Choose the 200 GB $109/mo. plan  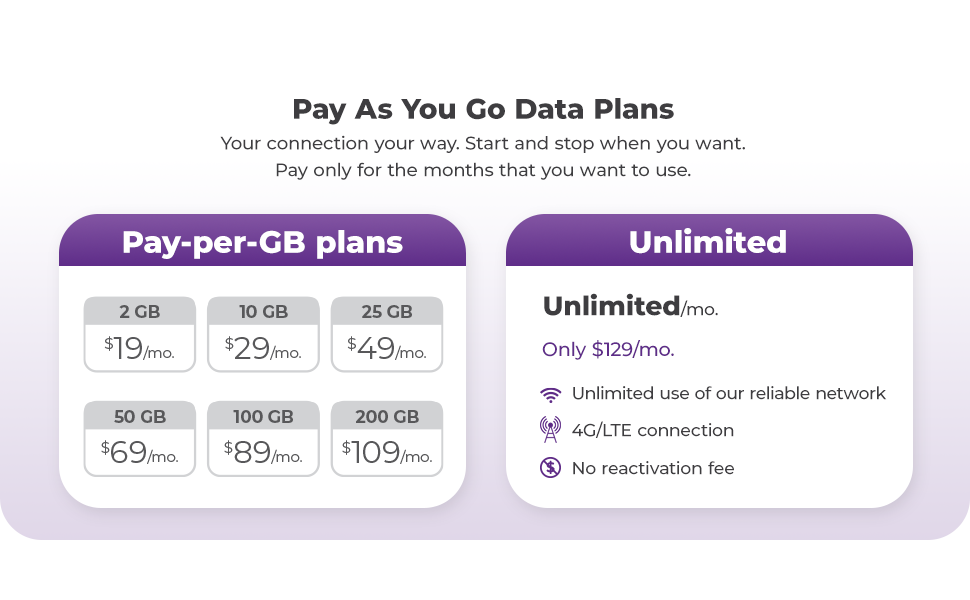(x=387, y=439)
